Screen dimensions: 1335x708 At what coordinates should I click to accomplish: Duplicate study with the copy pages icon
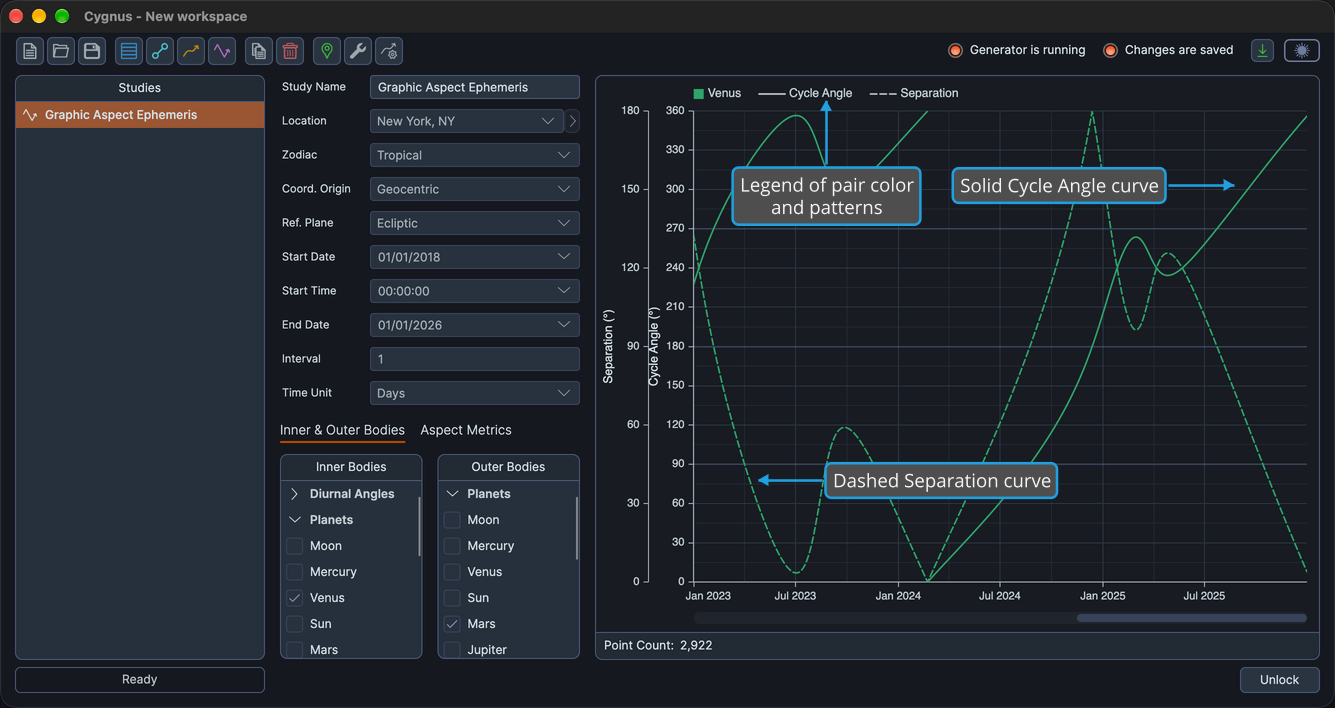point(259,51)
